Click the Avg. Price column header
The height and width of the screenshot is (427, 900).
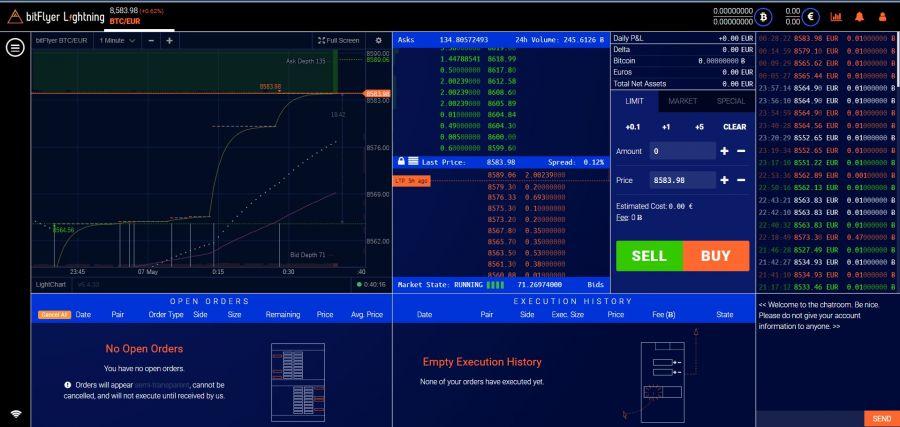point(367,315)
